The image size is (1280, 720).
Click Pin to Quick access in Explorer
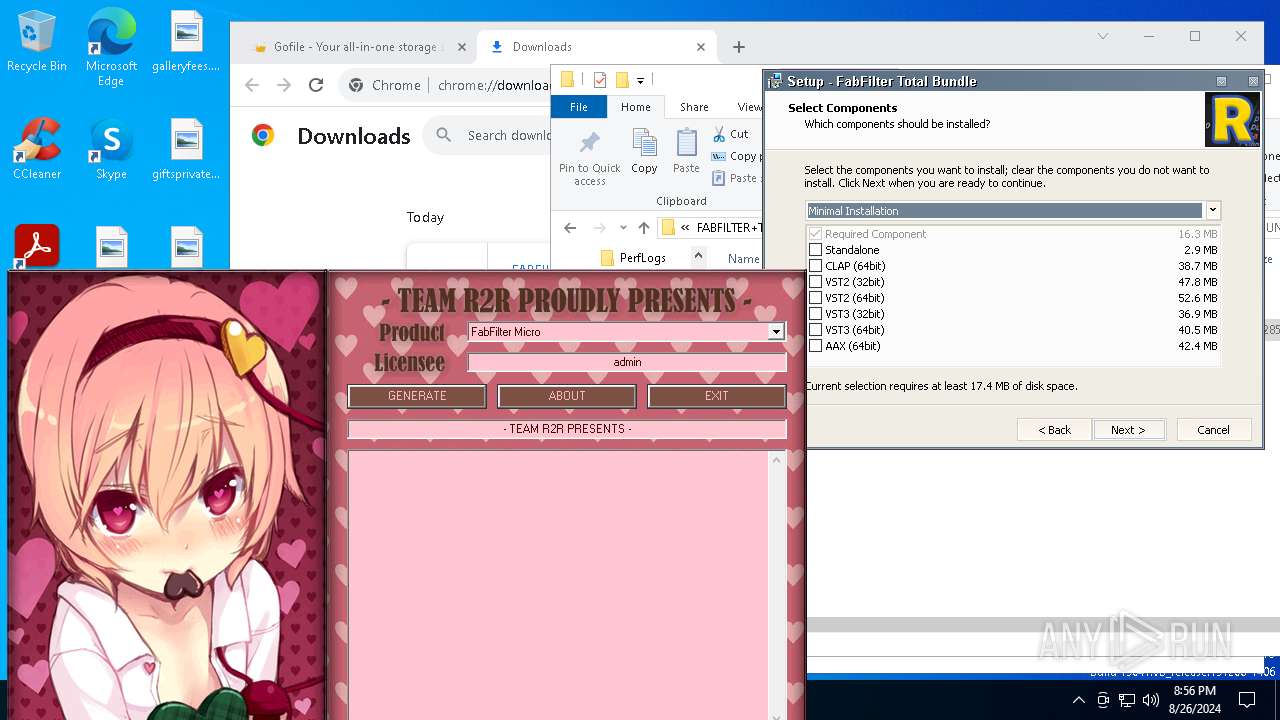(x=590, y=158)
